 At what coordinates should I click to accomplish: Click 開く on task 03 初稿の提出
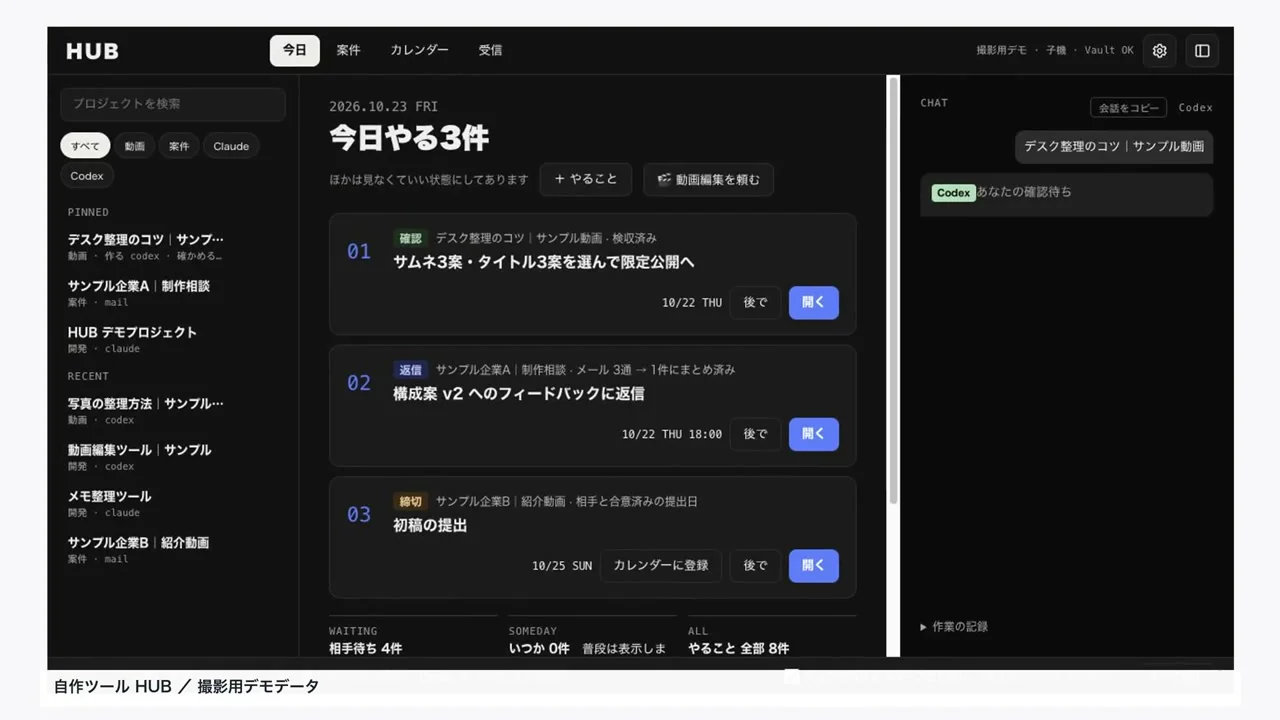coord(814,566)
